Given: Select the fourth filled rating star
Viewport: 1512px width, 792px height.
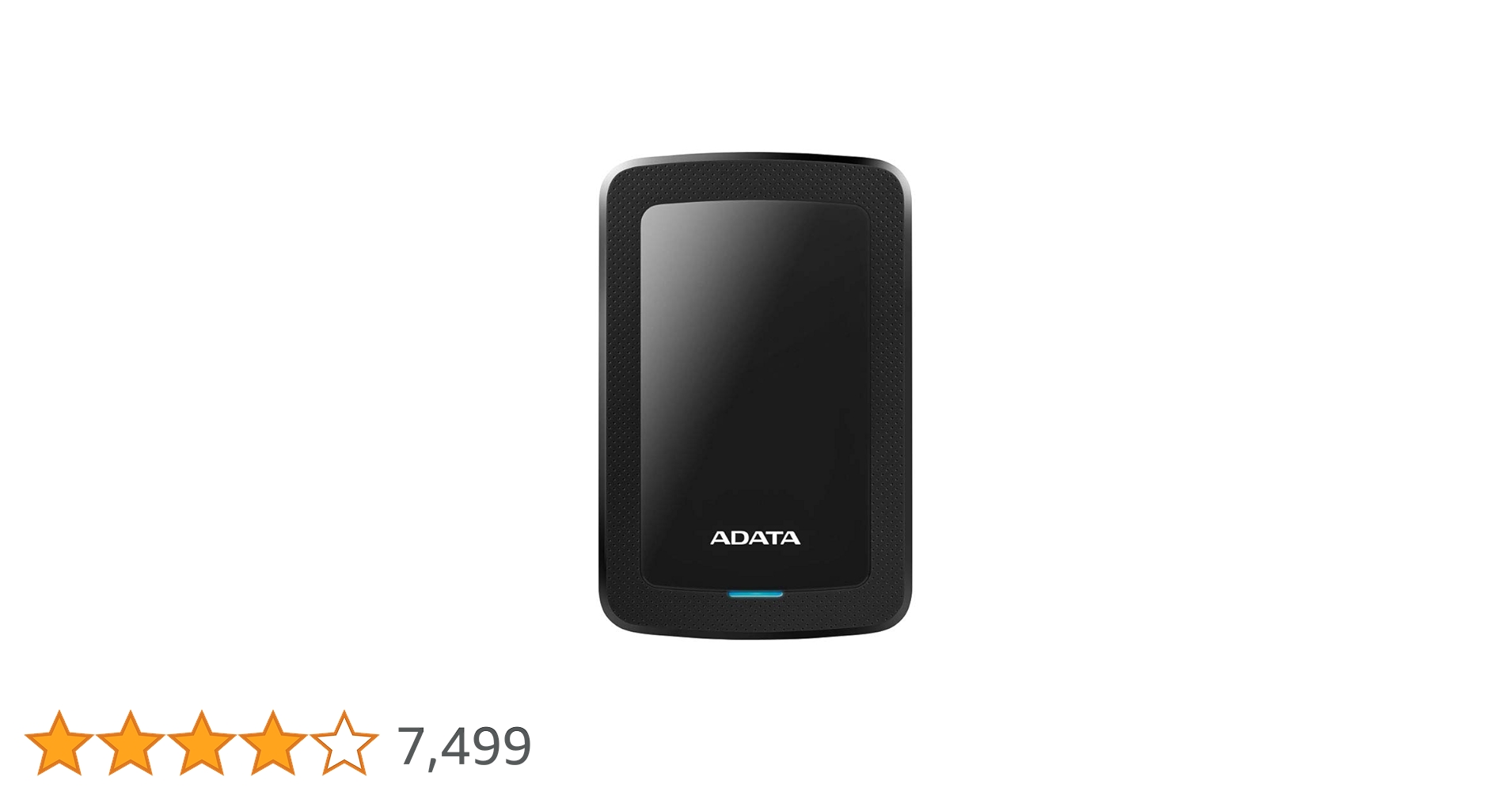Looking at the screenshot, I should tap(273, 743).
